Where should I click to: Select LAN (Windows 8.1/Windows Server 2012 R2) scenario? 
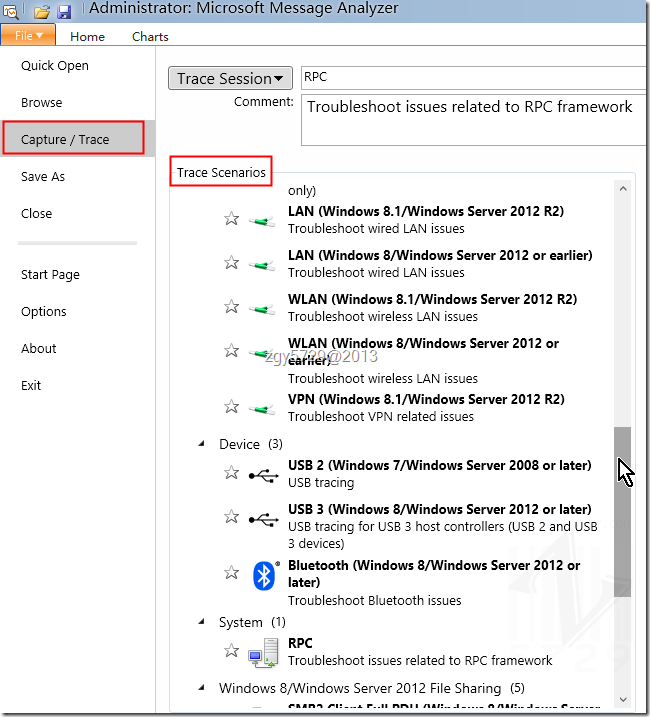pyautogui.click(x=426, y=211)
